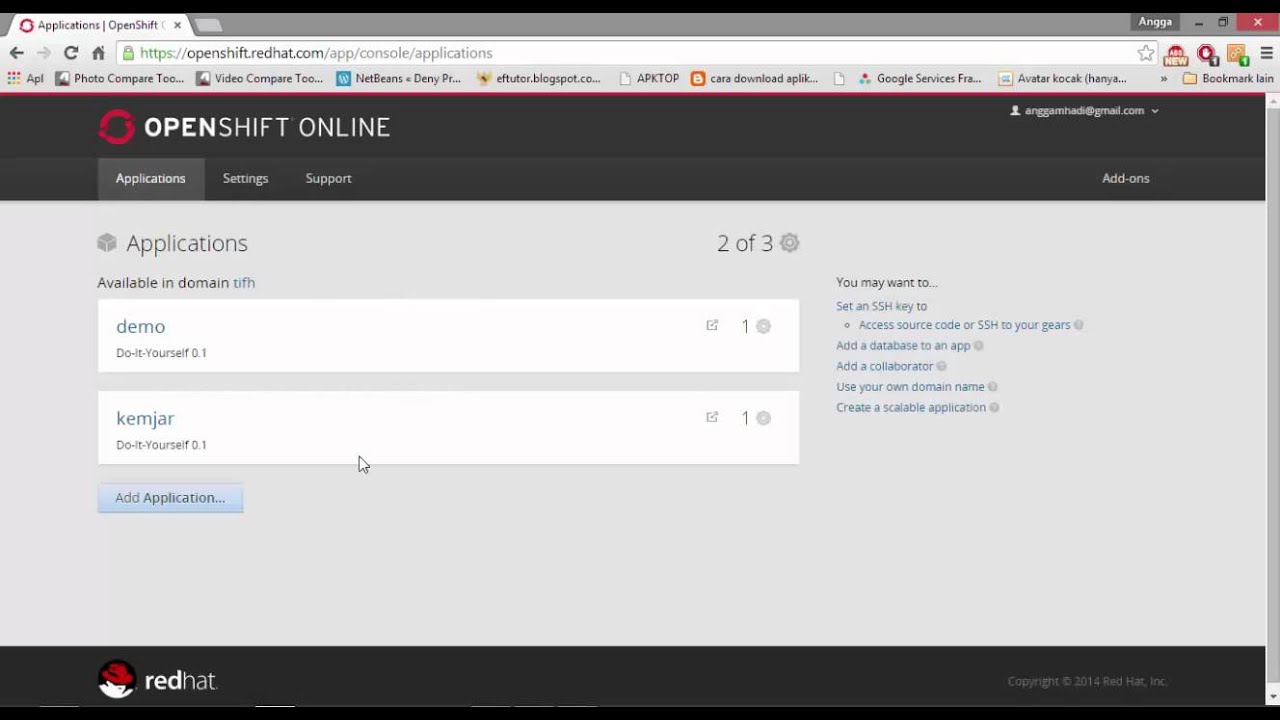
Task: Open the Google Services Fra... bookmark
Action: [x=920, y=78]
